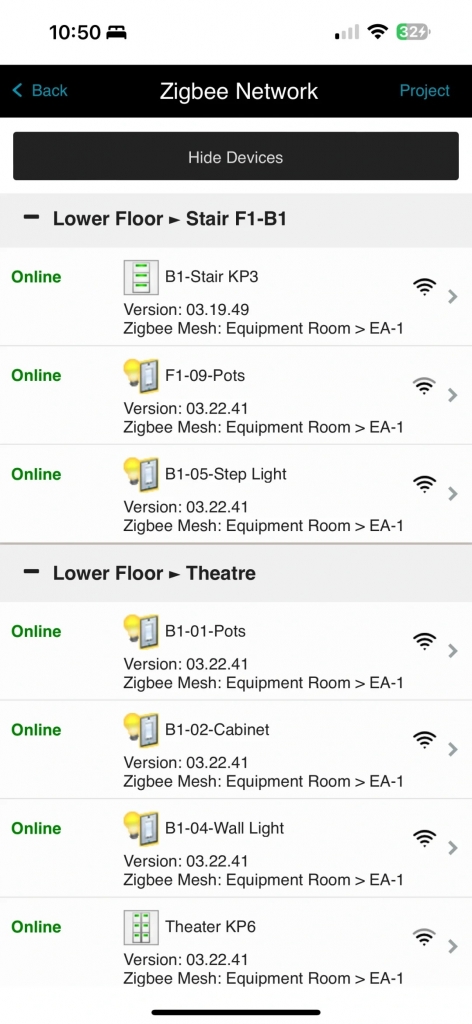This screenshot has height=1024, width=472.
Task: Tap the B1-05-Step Light dimmer icon
Action: [141, 475]
